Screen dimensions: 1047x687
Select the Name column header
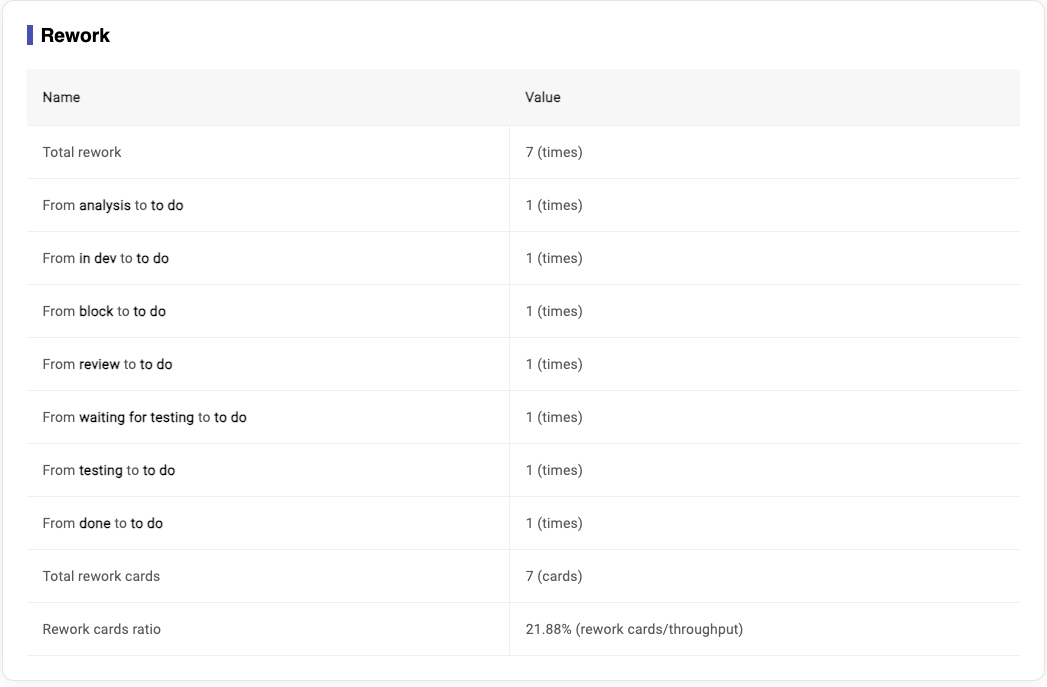click(61, 97)
